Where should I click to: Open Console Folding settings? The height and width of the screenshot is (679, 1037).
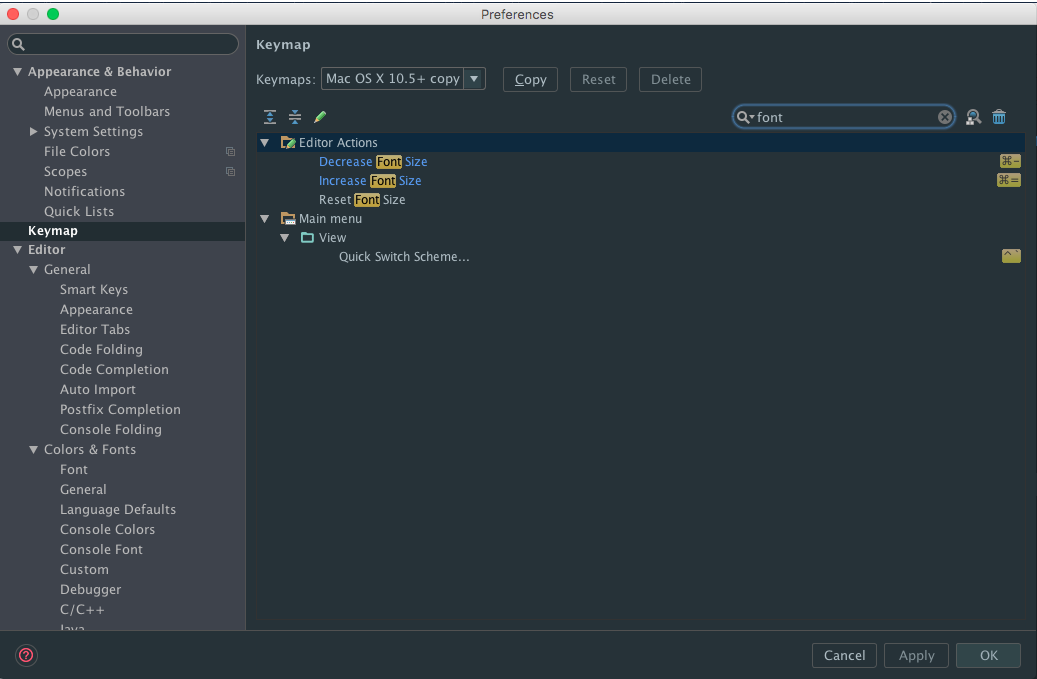[x=111, y=429]
